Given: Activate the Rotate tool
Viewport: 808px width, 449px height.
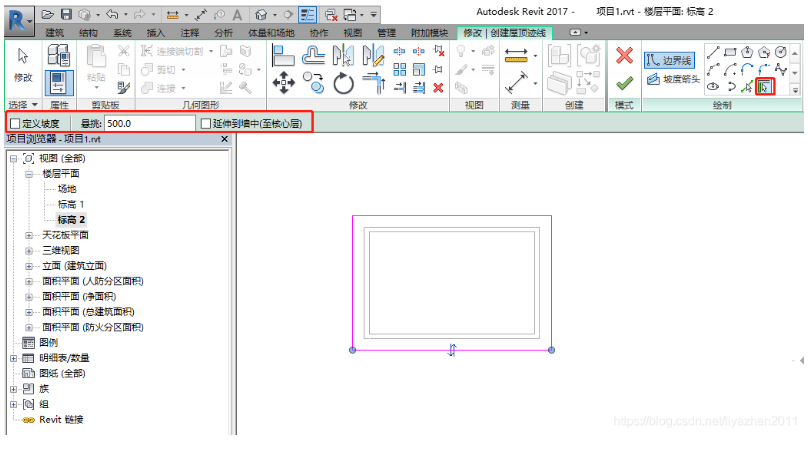Looking at the screenshot, I should (x=343, y=83).
